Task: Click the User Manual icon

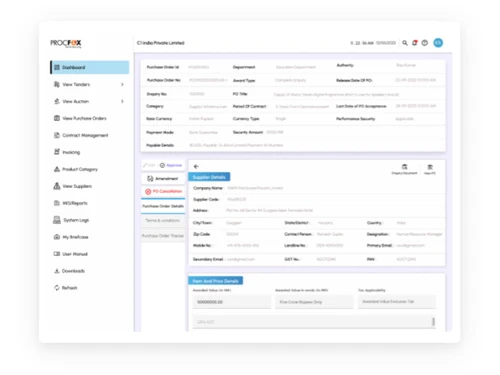Action: click(57, 254)
